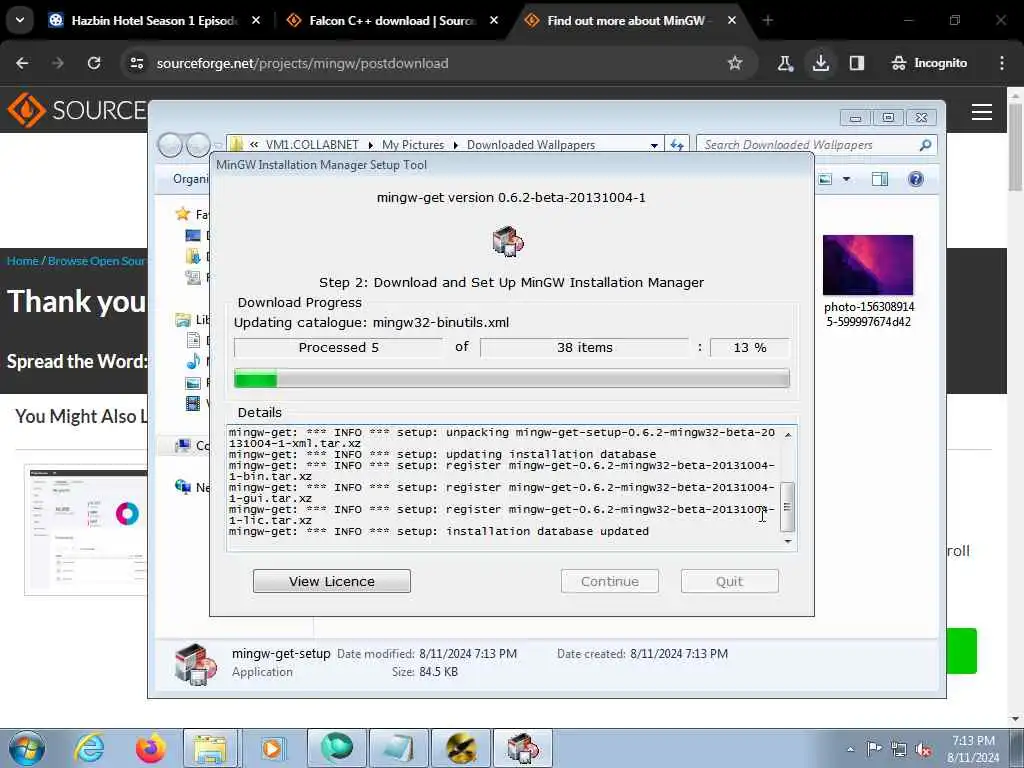Click the SourceForge logo
Image resolution: width=1024 pixels, height=768 pixels.
[x=76, y=110]
